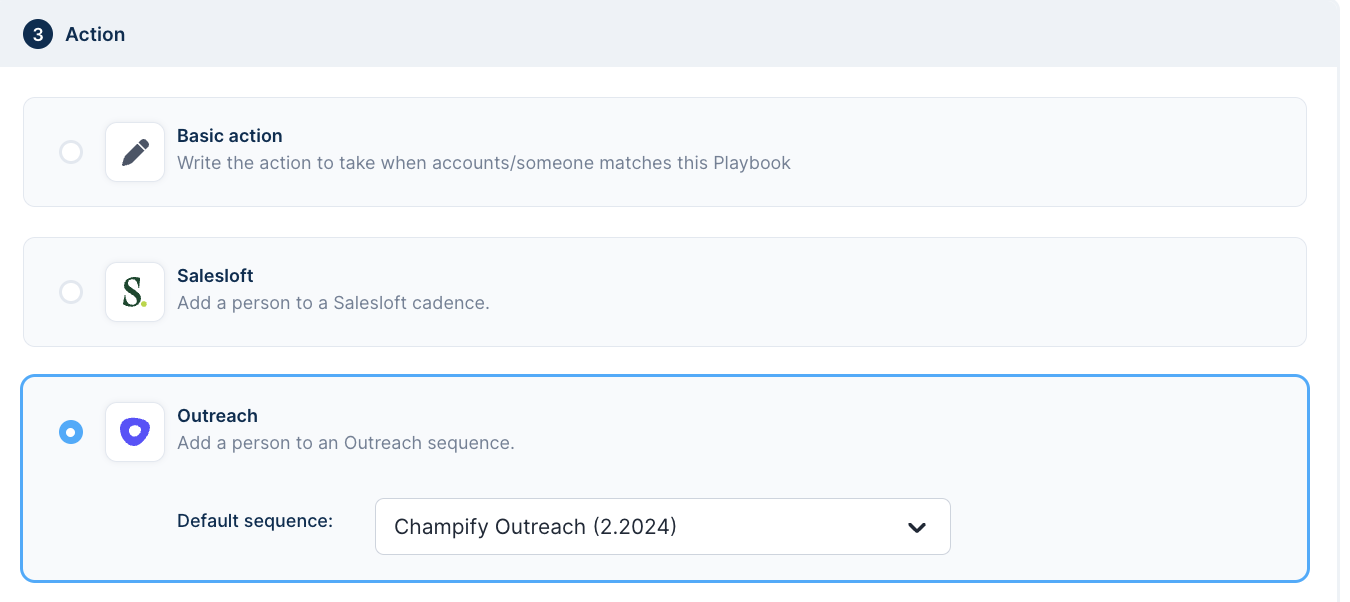Click the pencil icon for Basic action
Viewport: 1350px width, 602px height.
(135, 152)
